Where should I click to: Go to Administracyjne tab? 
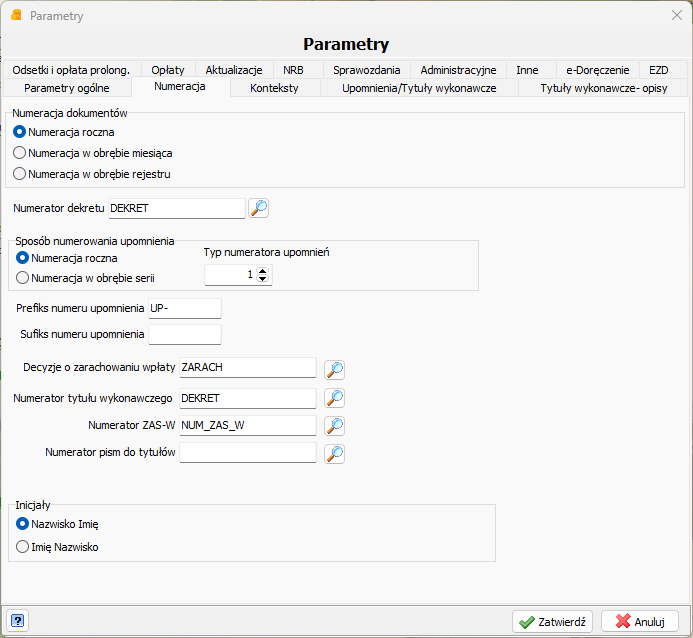pyautogui.click(x=458, y=70)
